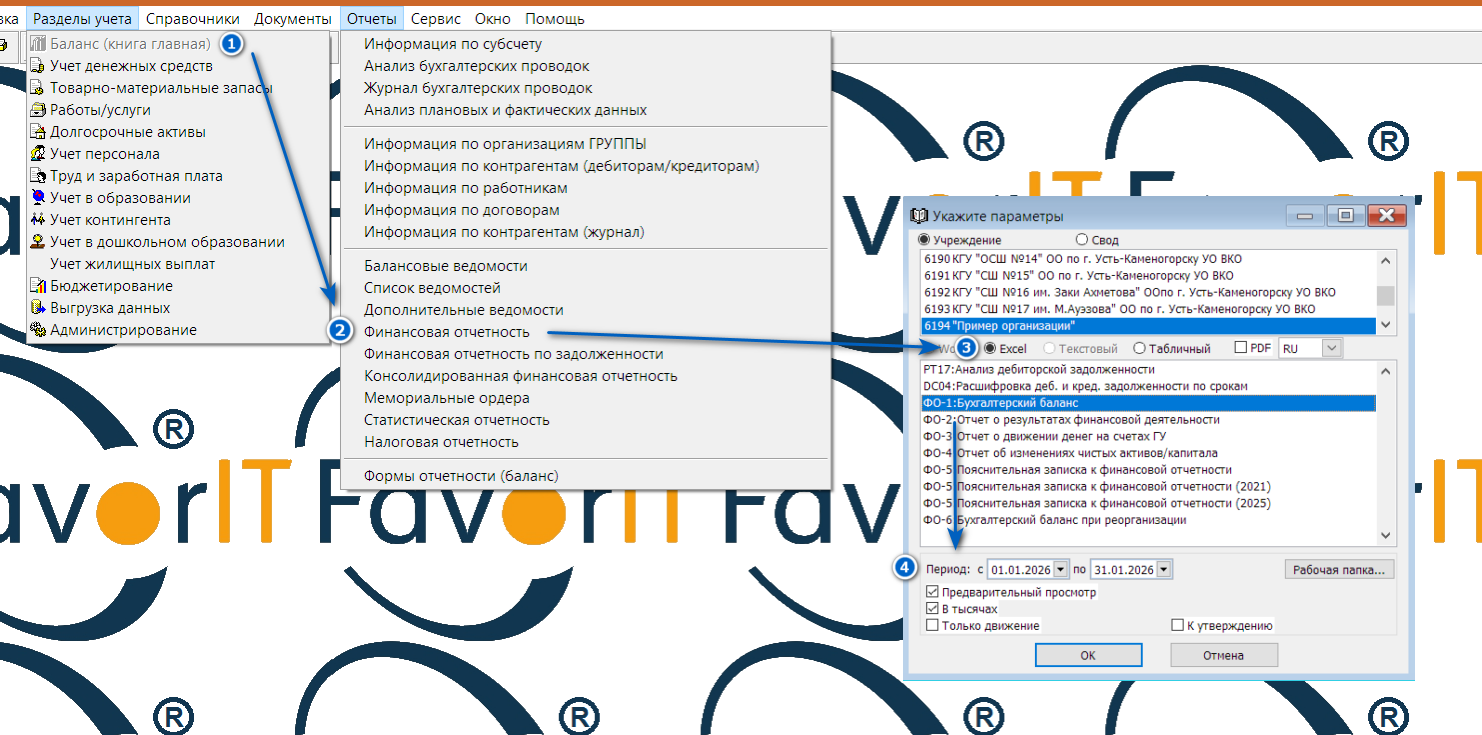Click the house icon beside Долгосрочные активы
This screenshot has width=1482, height=735.
point(38,132)
